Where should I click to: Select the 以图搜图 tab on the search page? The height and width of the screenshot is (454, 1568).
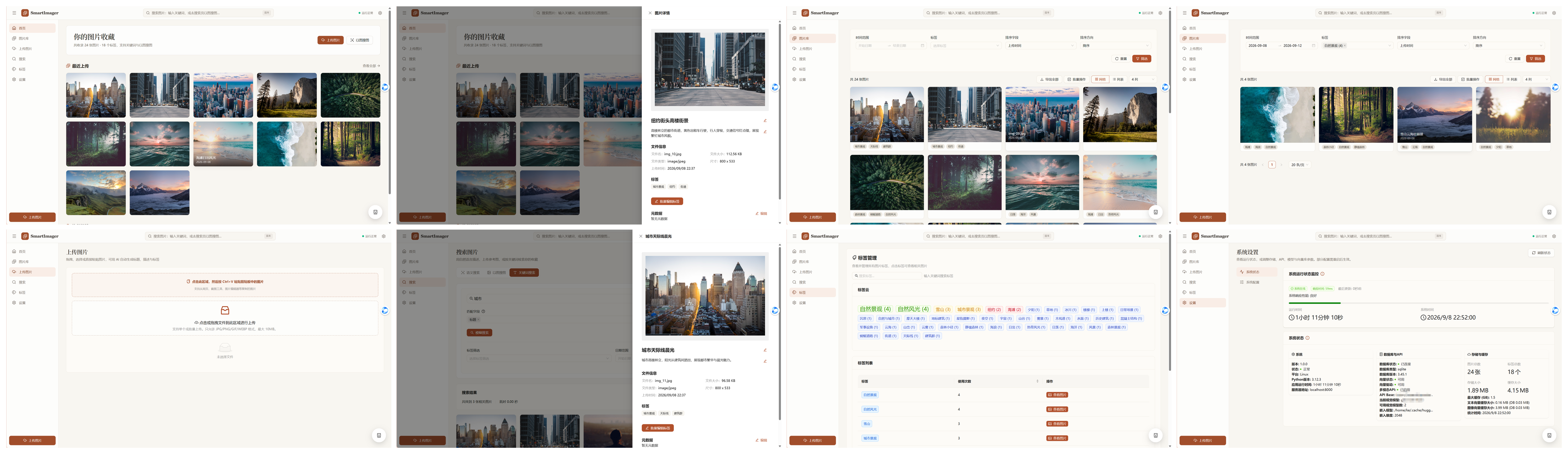[x=496, y=273]
